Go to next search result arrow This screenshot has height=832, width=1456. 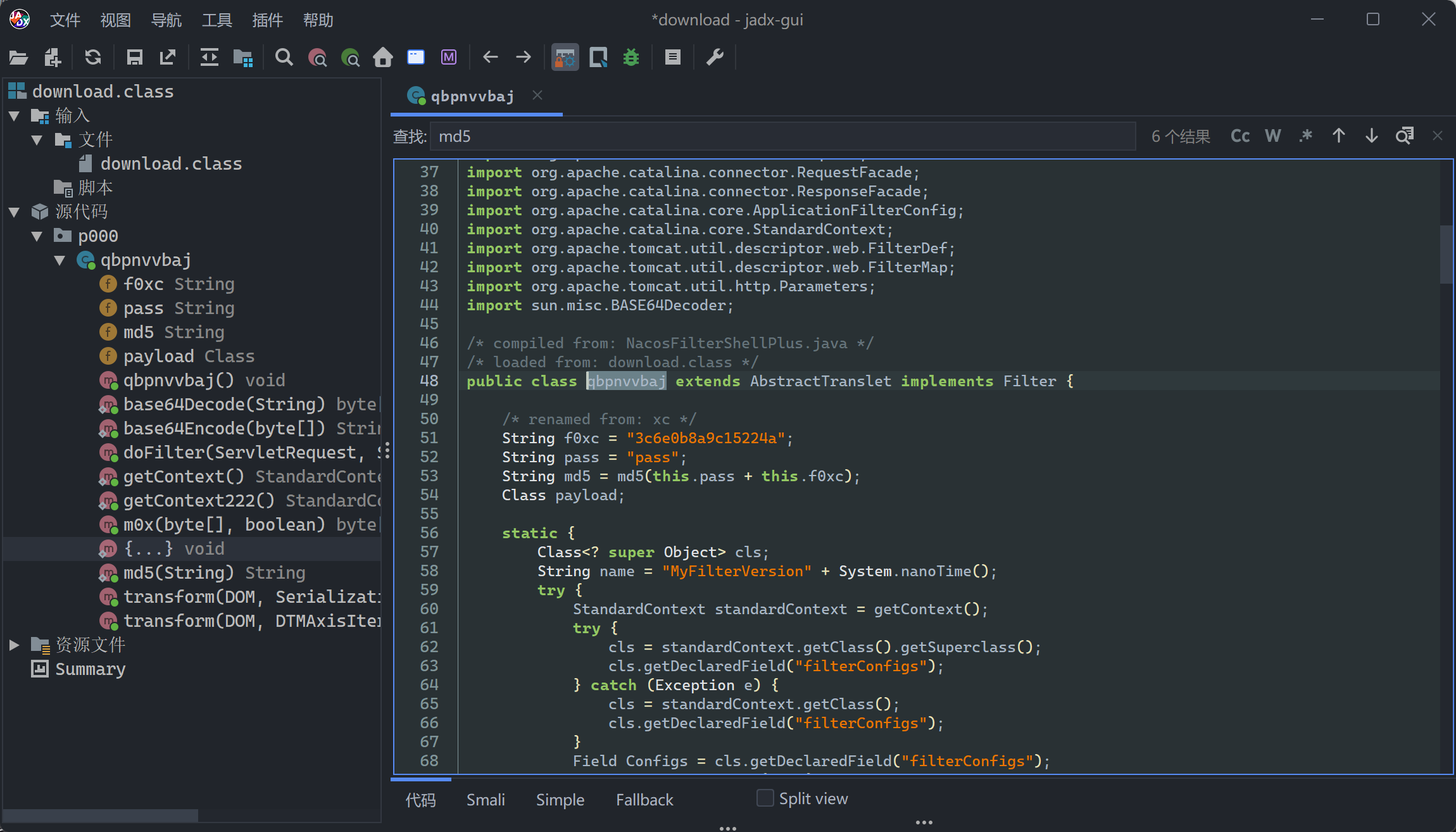point(1371,136)
